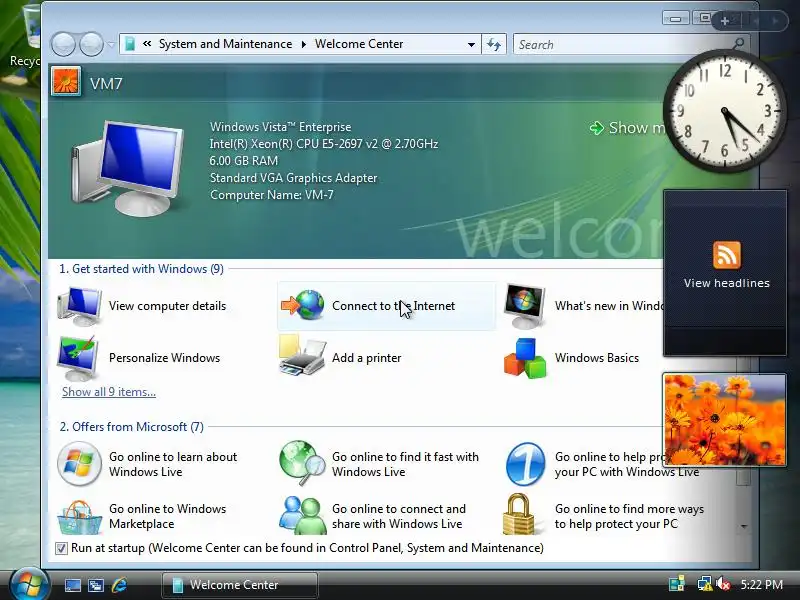Click the Windows Basics label
This screenshot has height=600, width=800.
pos(596,358)
